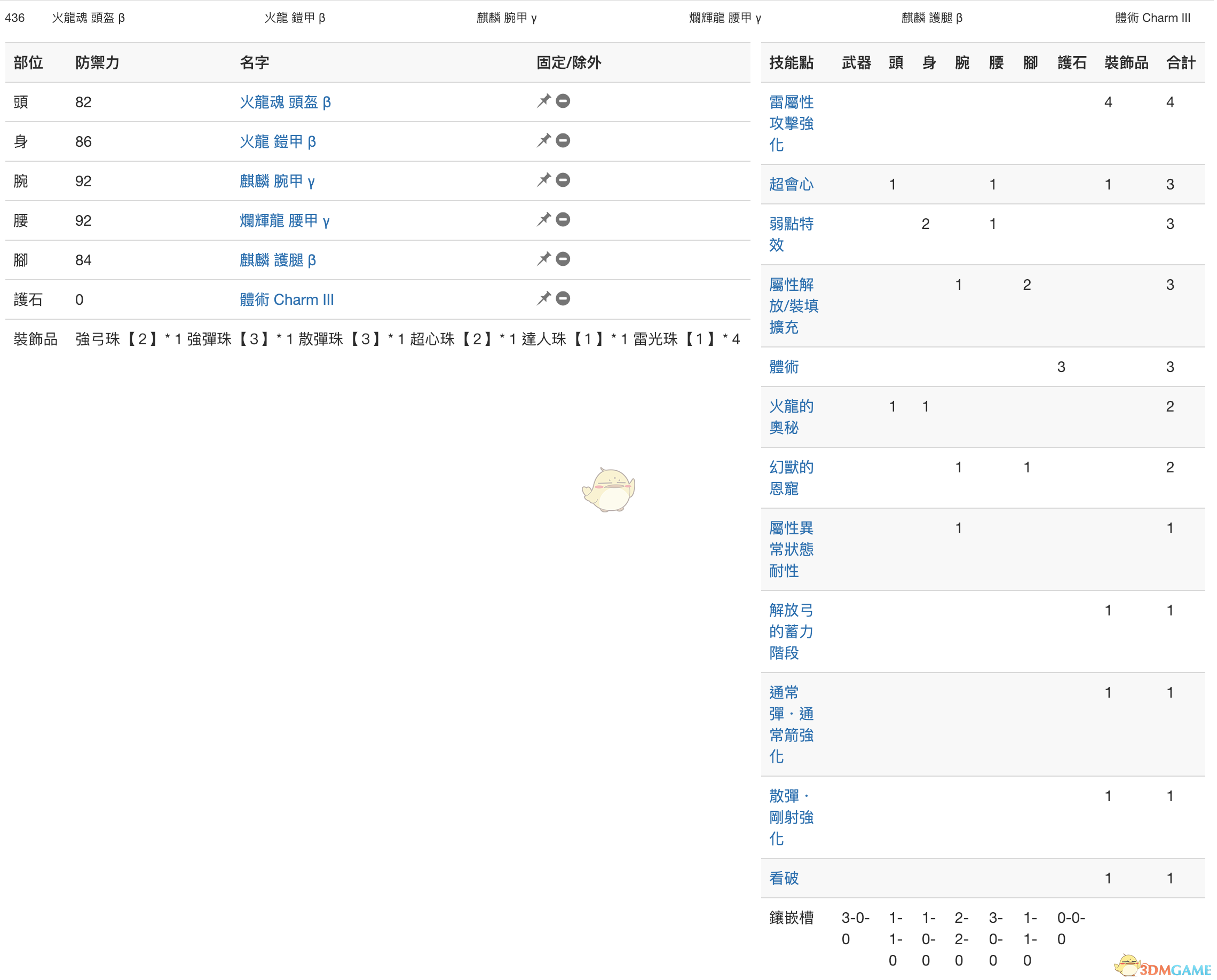Pin the 體術 Charm III charm
The height and width of the screenshot is (980, 1217).
pyautogui.click(x=543, y=298)
